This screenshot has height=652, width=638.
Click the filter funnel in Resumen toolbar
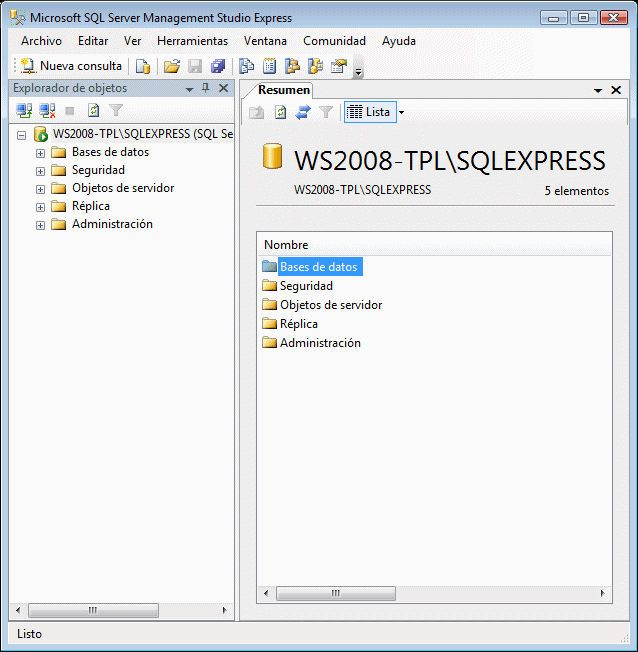click(326, 112)
